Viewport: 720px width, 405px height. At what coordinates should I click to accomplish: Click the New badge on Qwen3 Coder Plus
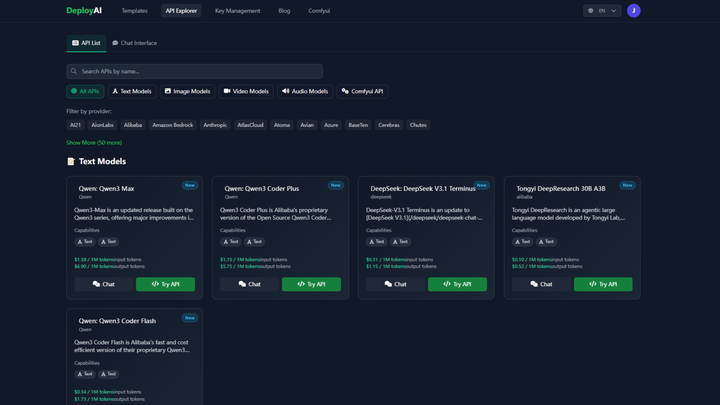(x=336, y=186)
